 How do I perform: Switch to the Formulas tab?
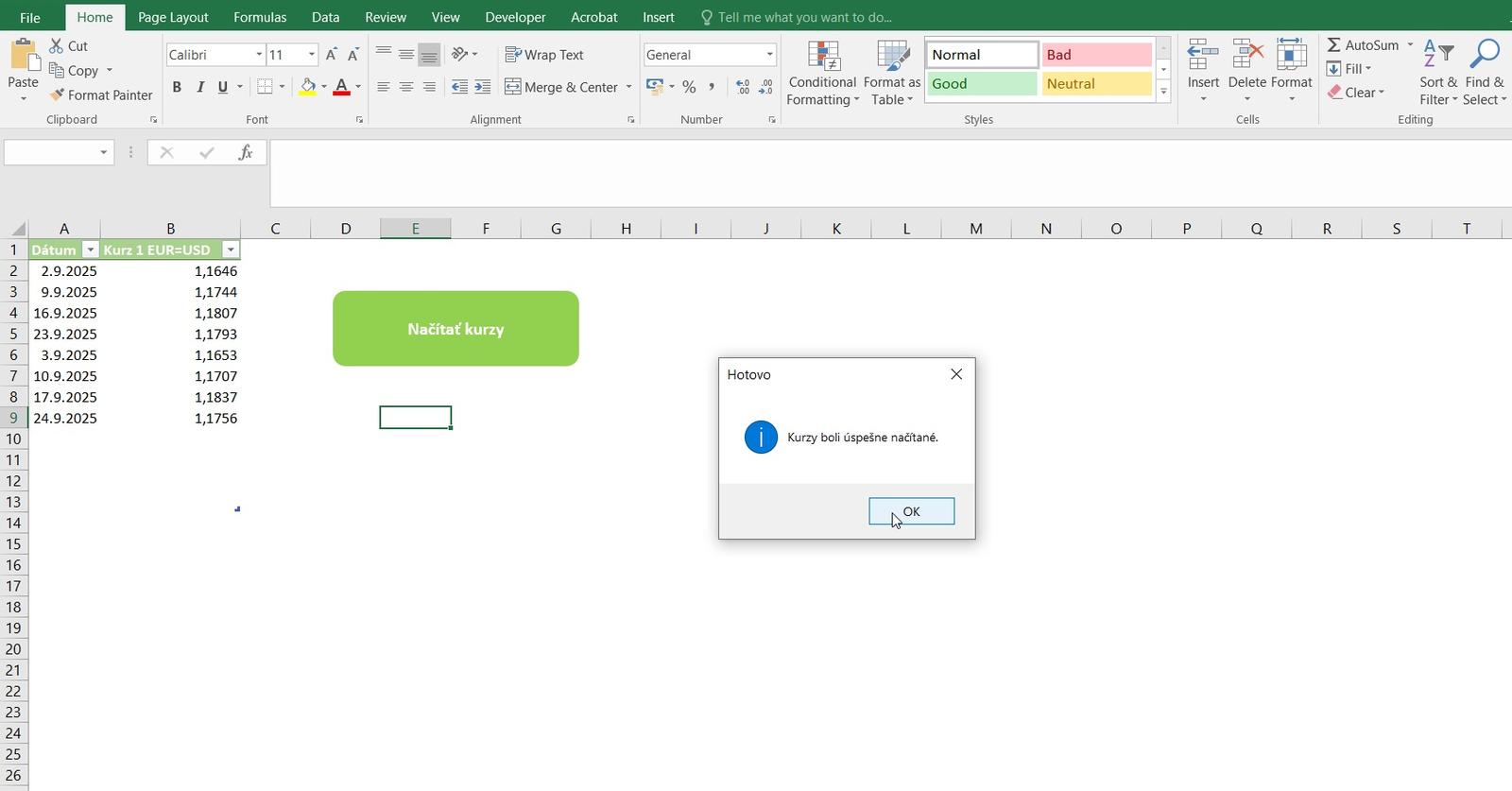[259, 17]
